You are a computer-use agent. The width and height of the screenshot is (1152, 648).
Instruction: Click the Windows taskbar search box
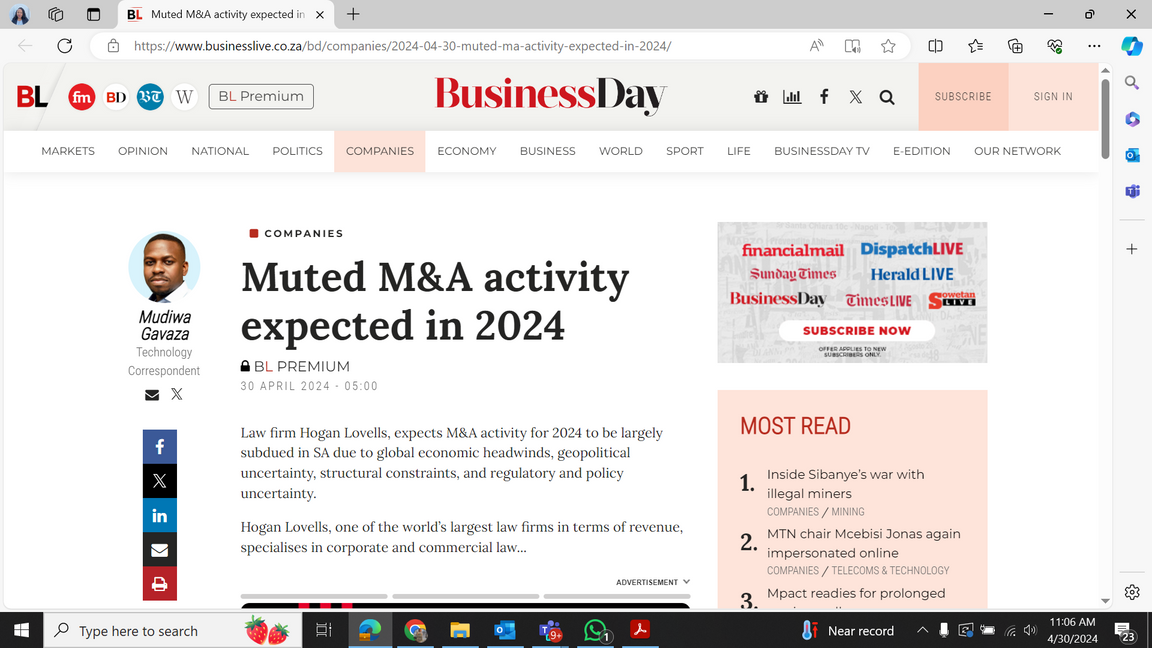[x=173, y=630]
